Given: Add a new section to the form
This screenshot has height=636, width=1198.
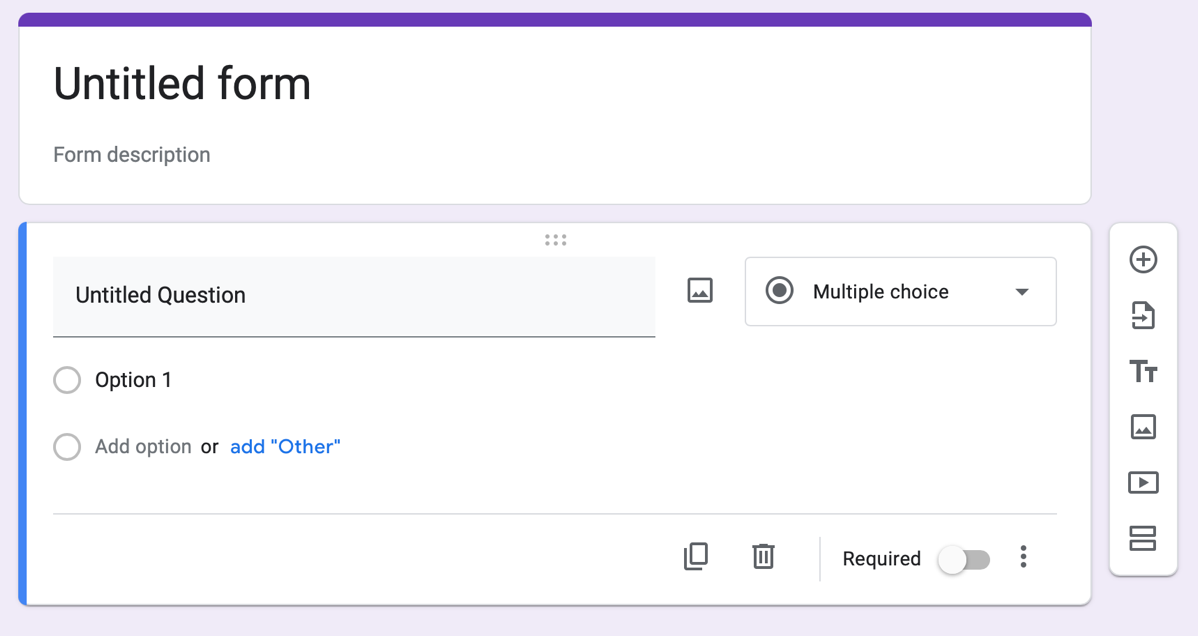Looking at the screenshot, I should [1143, 539].
